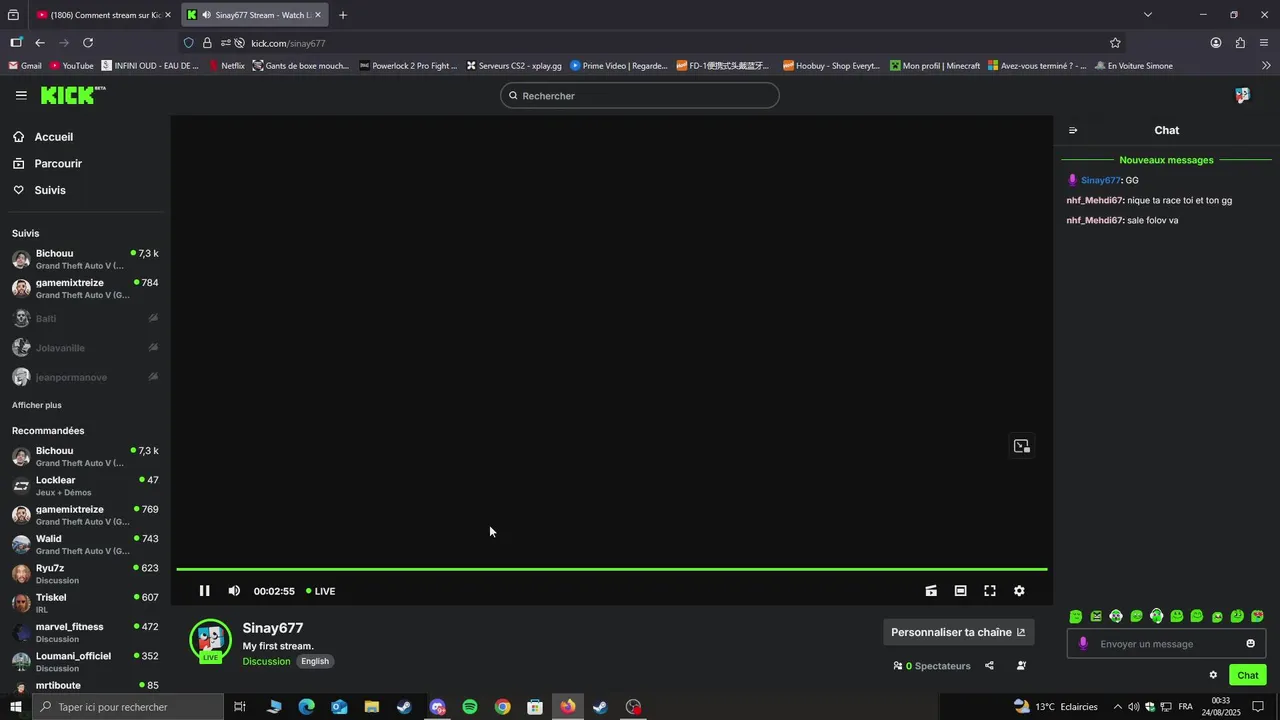This screenshot has height=720, width=1280.
Task: Open Loumani_officiel recommended channel
Action: pyautogui.click(x=85, y=662)
